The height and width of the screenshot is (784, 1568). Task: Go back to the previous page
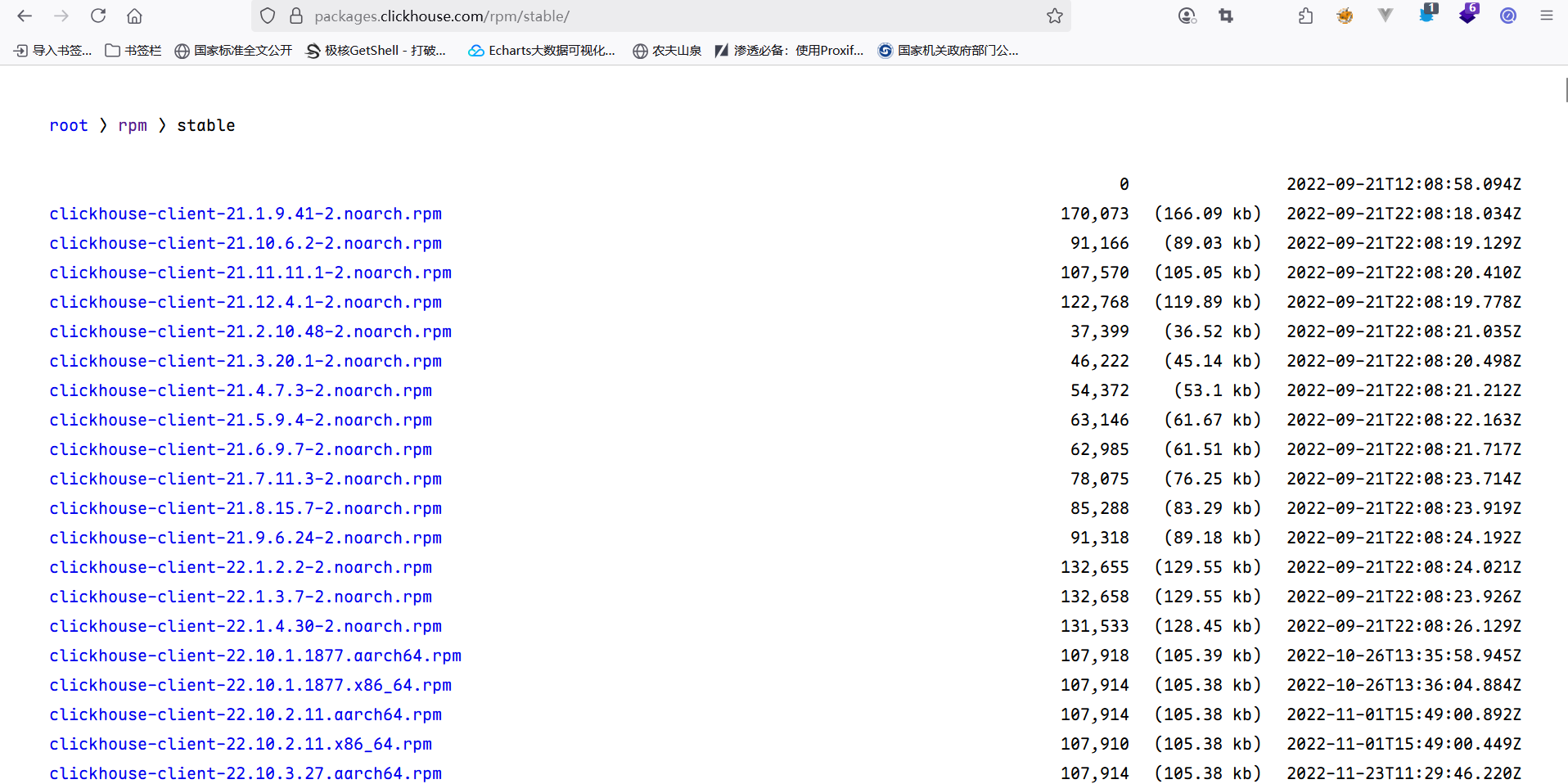tap(25, 16)
